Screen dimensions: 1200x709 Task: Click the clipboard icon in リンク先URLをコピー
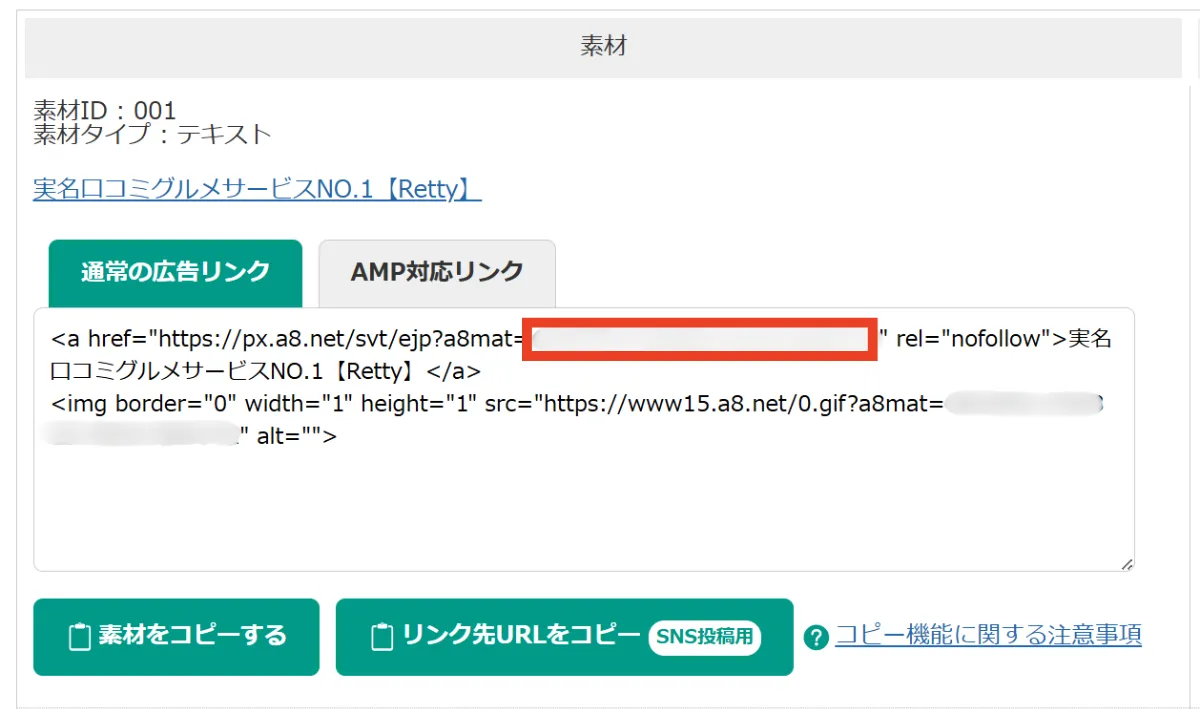click(382, 637)
